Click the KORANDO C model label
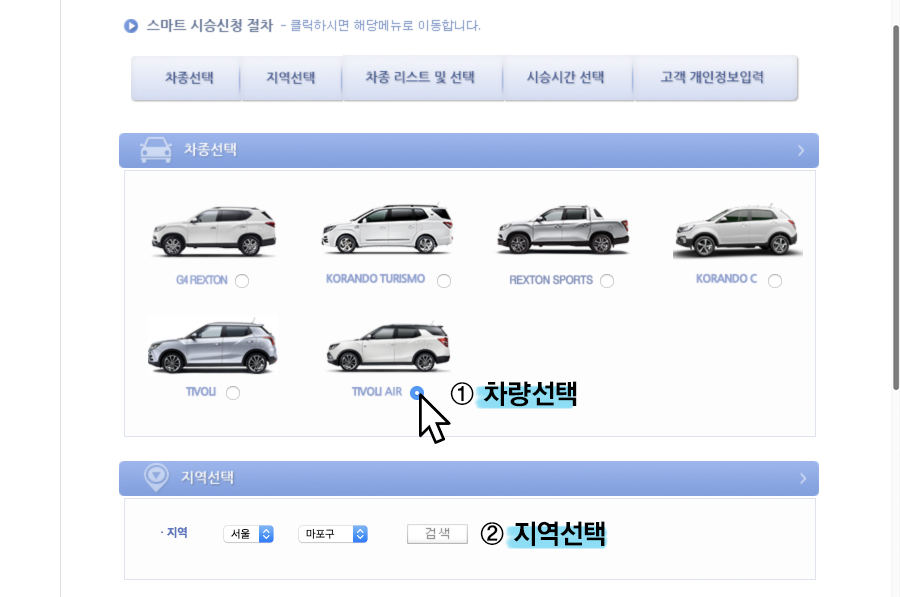The image size is (900, 597). click(x=726, y=279)
